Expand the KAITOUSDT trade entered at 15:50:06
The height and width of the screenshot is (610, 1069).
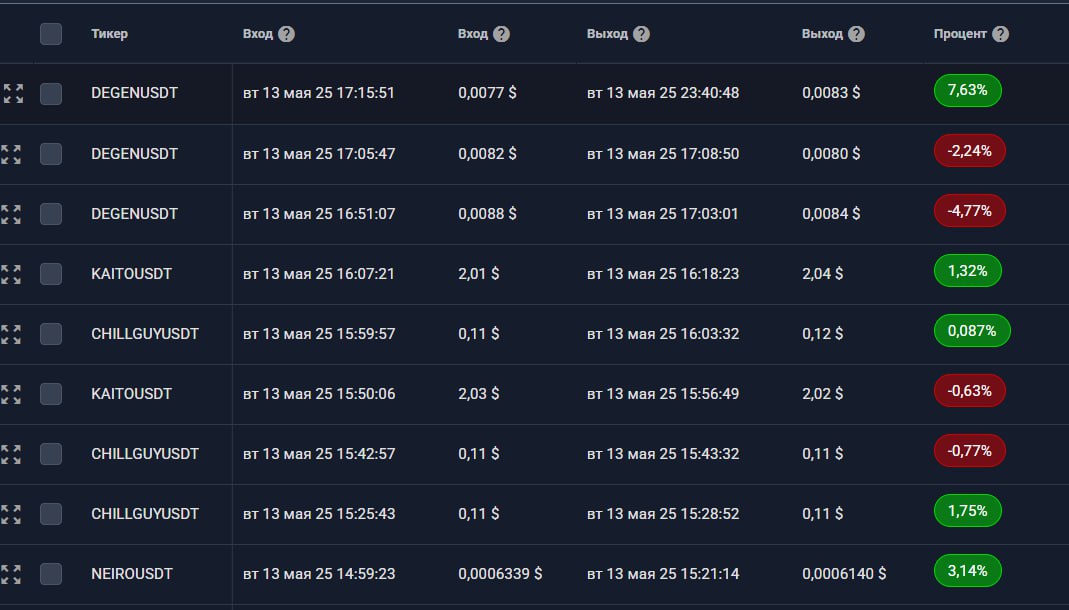click(11, 394)
